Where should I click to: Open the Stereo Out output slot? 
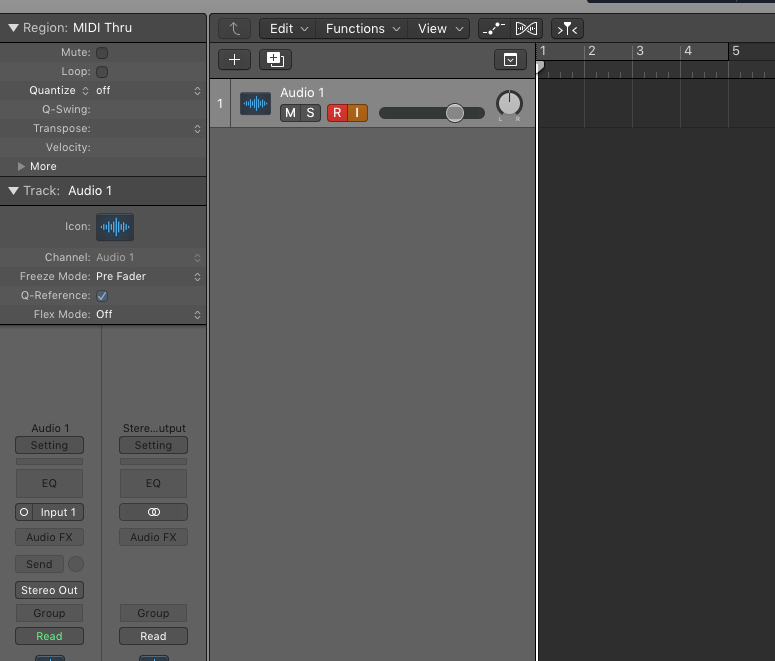pos(49,590)
